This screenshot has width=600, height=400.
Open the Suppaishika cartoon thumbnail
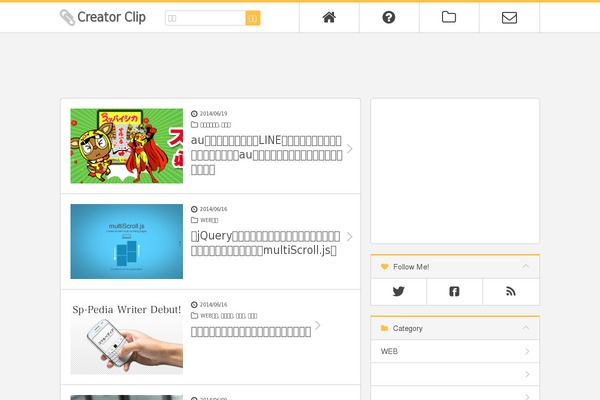tap(127, 146)
